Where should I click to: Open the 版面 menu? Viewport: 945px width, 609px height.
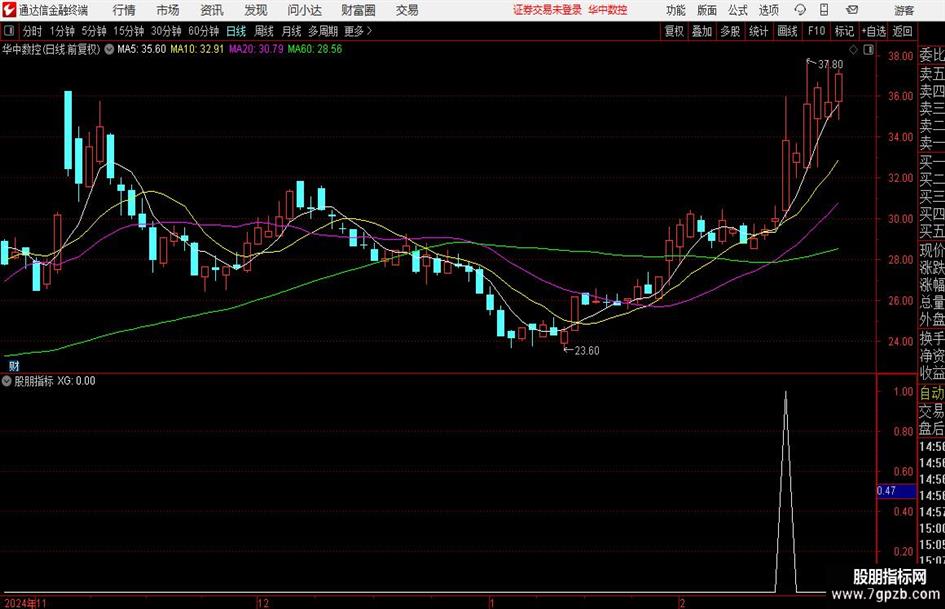click(706, 10)
